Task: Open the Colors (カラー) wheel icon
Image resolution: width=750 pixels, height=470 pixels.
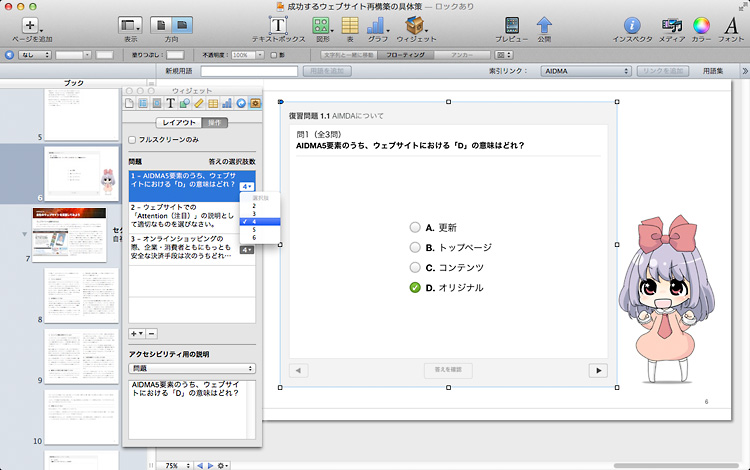Action: click(x=701, y=25)
